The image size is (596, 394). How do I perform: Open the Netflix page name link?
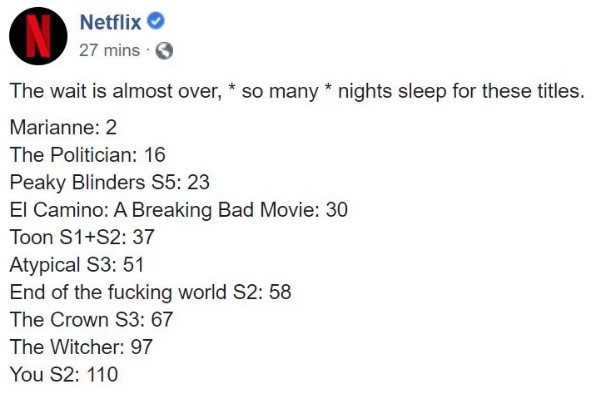(x=111, y=22)
